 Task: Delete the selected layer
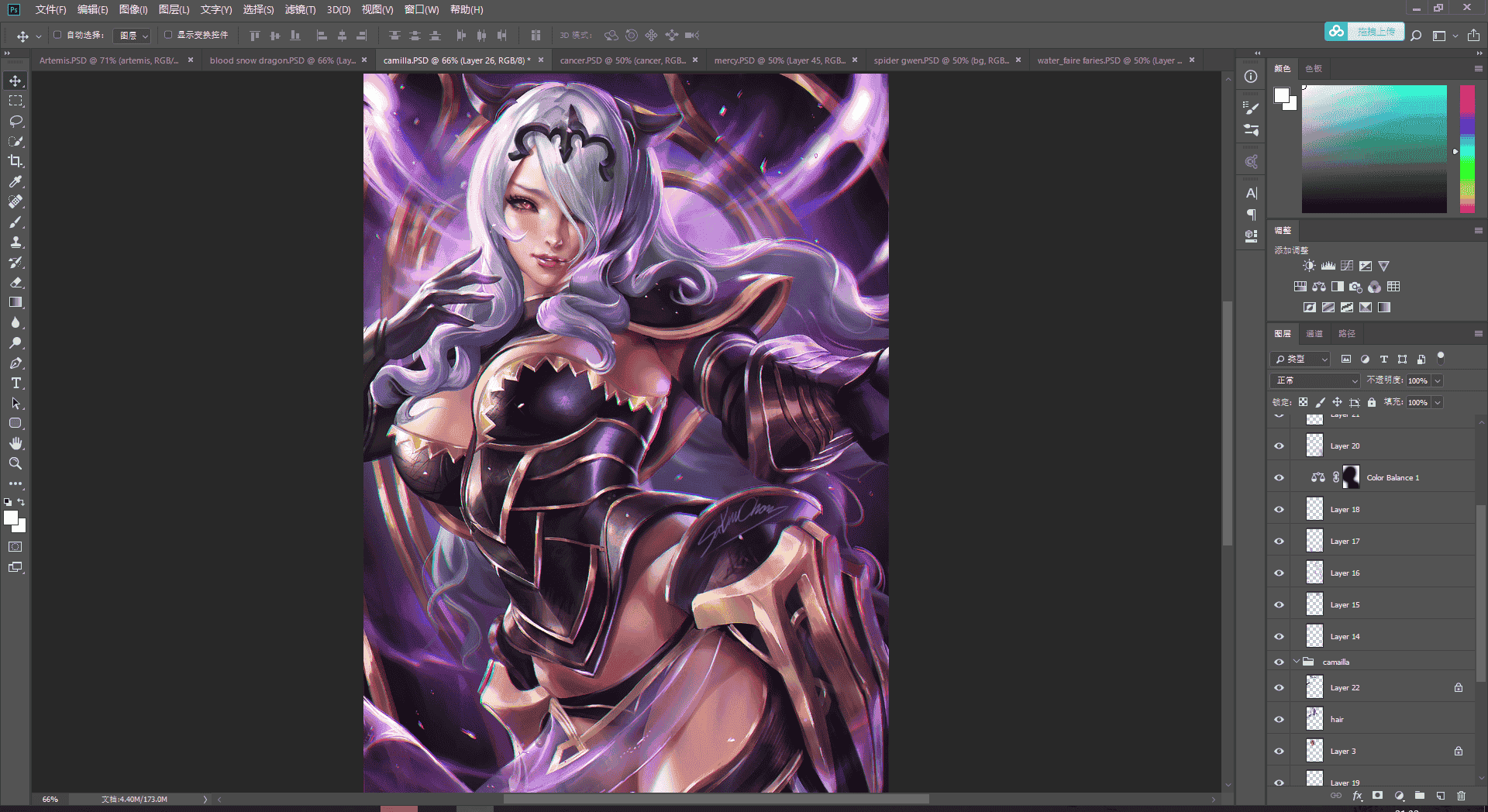pos(1461,796)
